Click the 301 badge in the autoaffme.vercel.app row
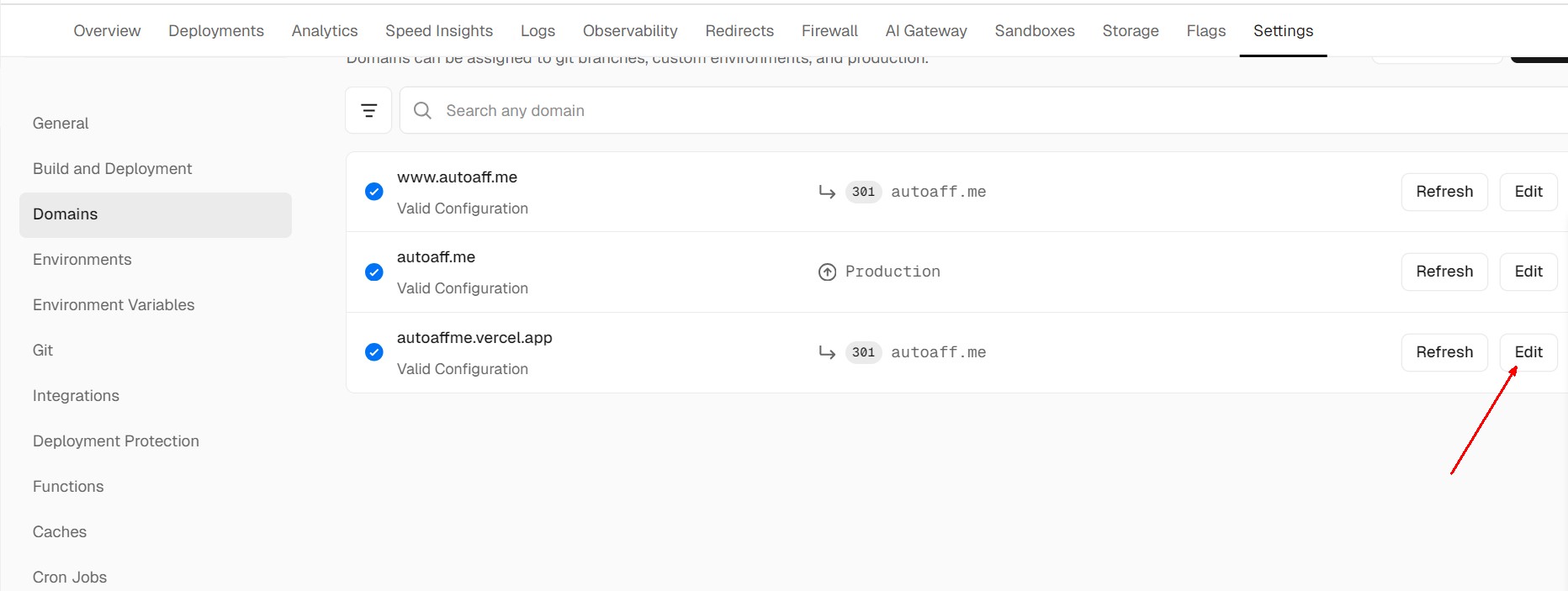This screenshot has width=1568, height=591. click(x=863, y=352)
